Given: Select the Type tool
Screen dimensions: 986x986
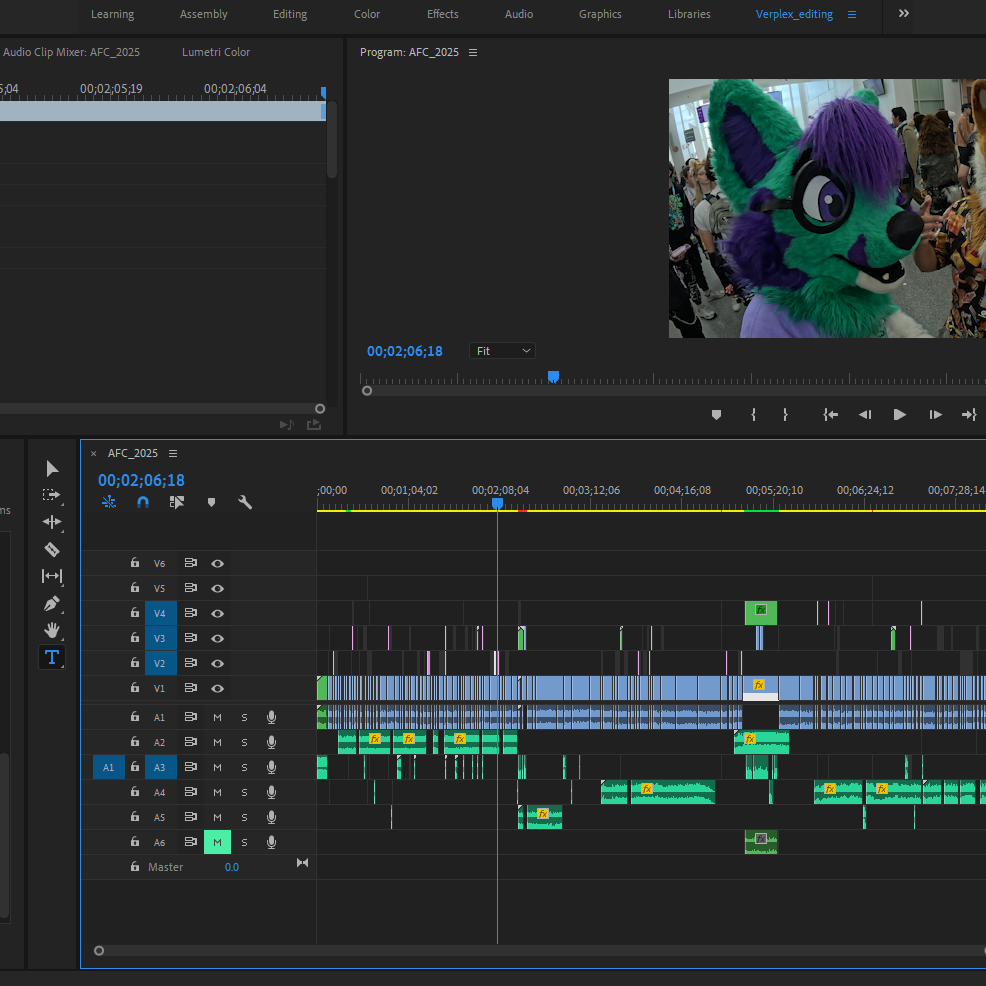Looking at the screenshot, I should tap(52, 657).
